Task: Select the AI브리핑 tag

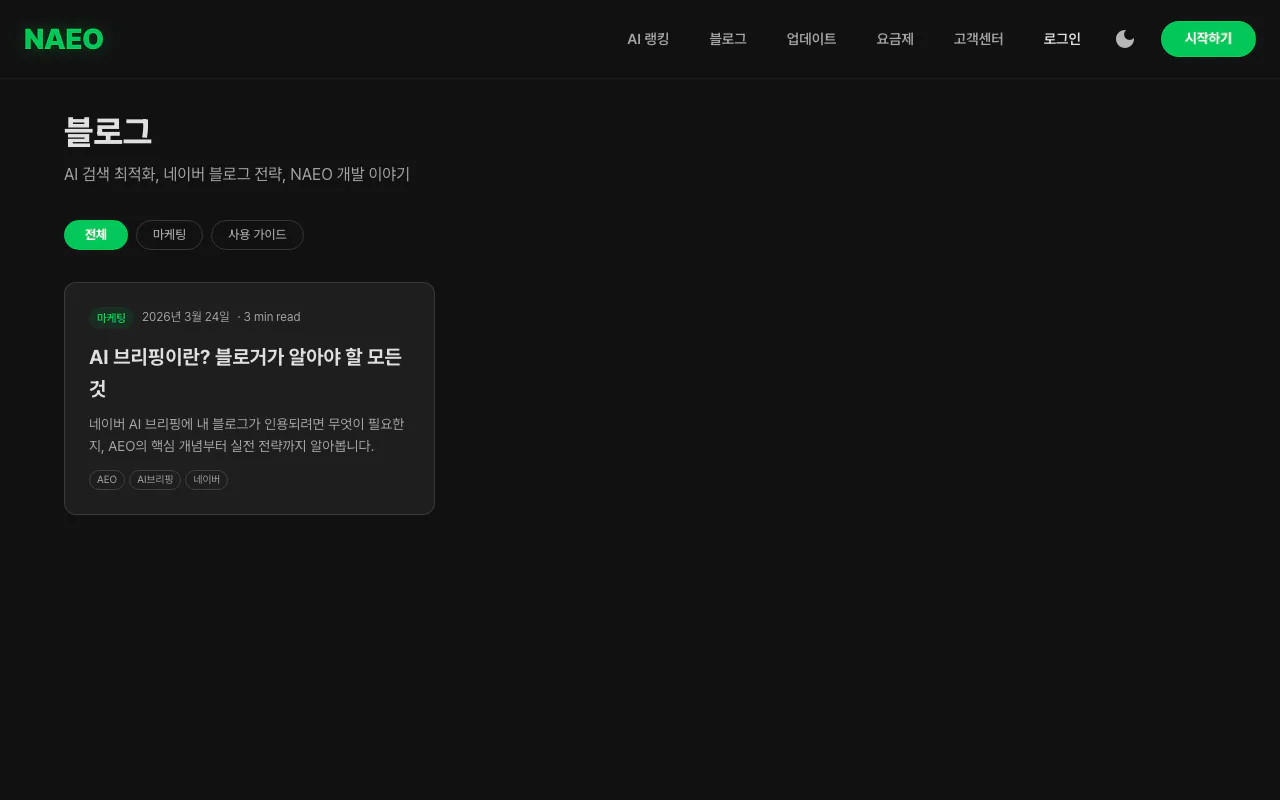Action: tap(155, 480)
